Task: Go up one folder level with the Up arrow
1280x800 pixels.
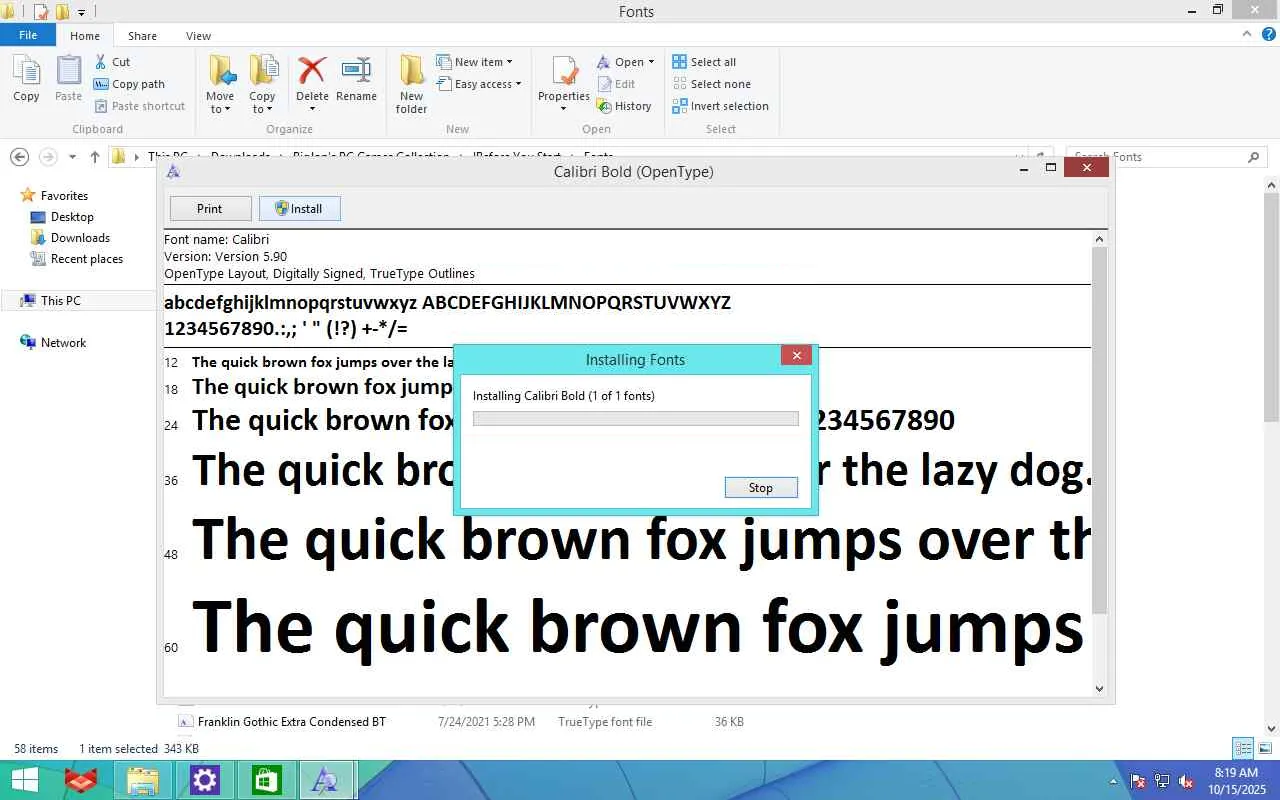Action: [95, 157]
